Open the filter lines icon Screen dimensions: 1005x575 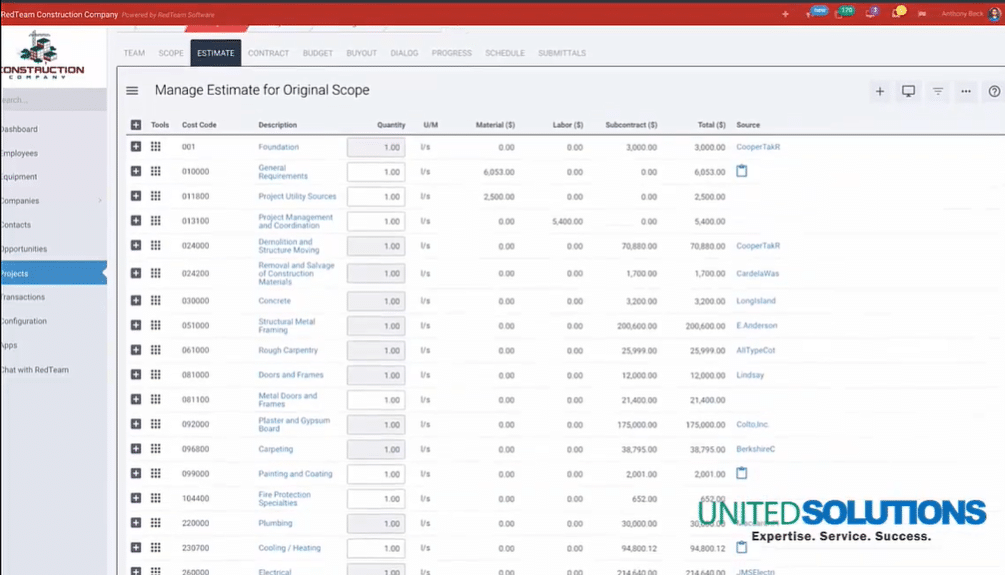[938, 92]
